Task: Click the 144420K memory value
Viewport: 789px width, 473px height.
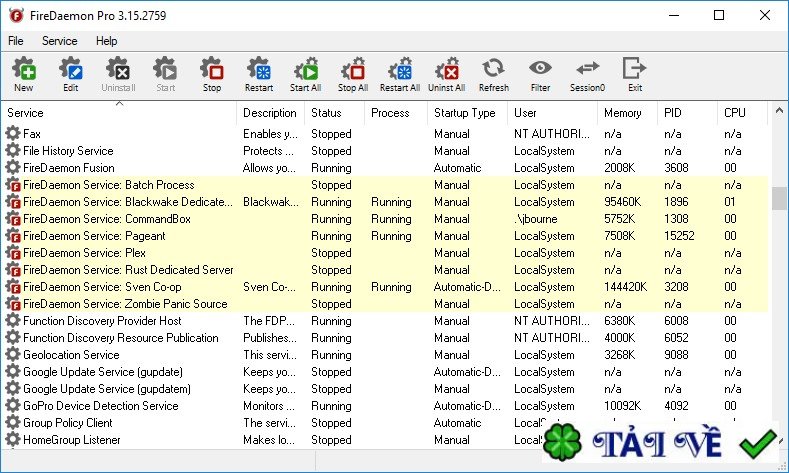Action: coord(625,287)
